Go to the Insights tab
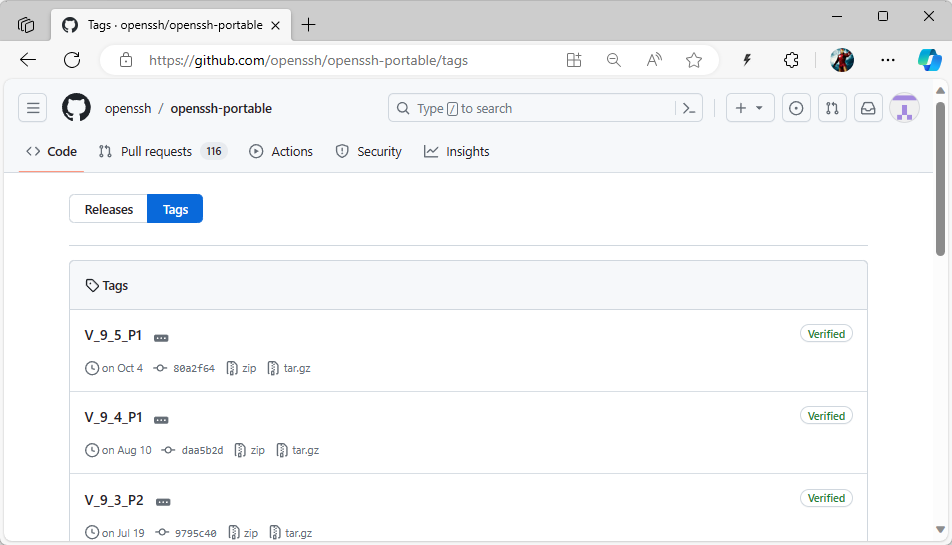952x545 pixels. [457, 152]
